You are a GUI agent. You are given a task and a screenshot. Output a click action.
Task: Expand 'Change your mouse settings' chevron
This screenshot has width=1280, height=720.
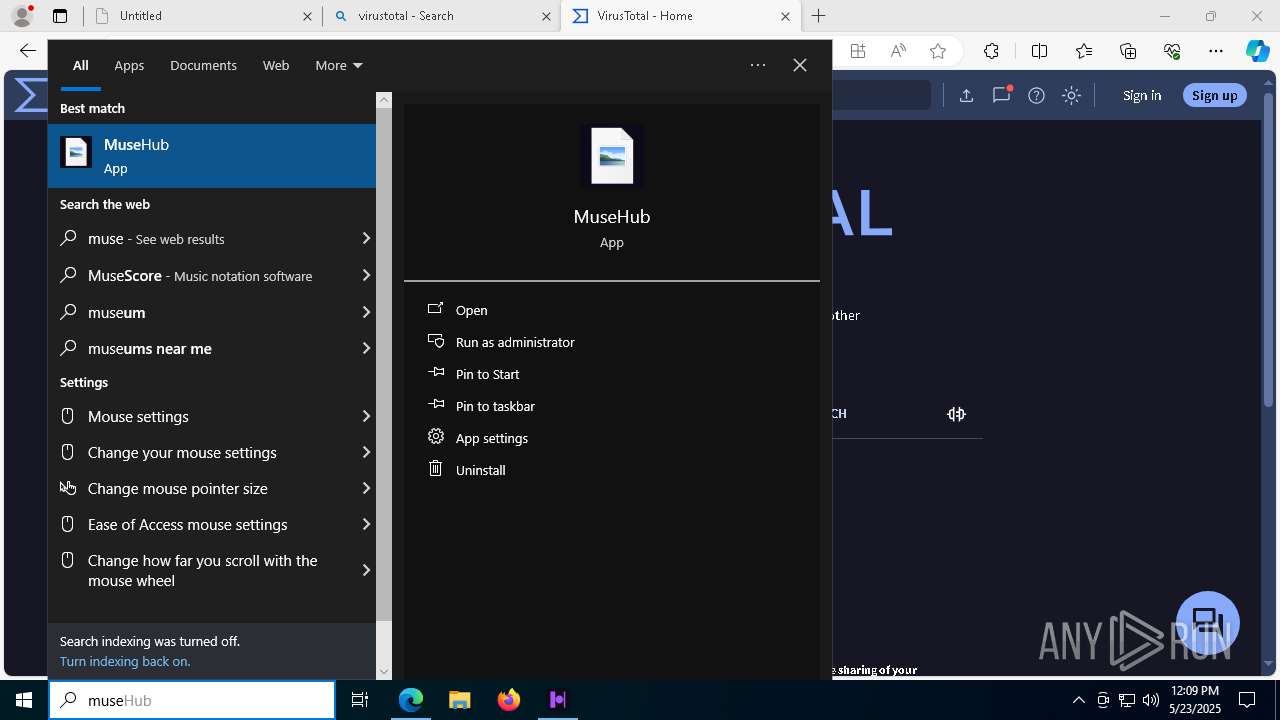[x=366, y=452]
